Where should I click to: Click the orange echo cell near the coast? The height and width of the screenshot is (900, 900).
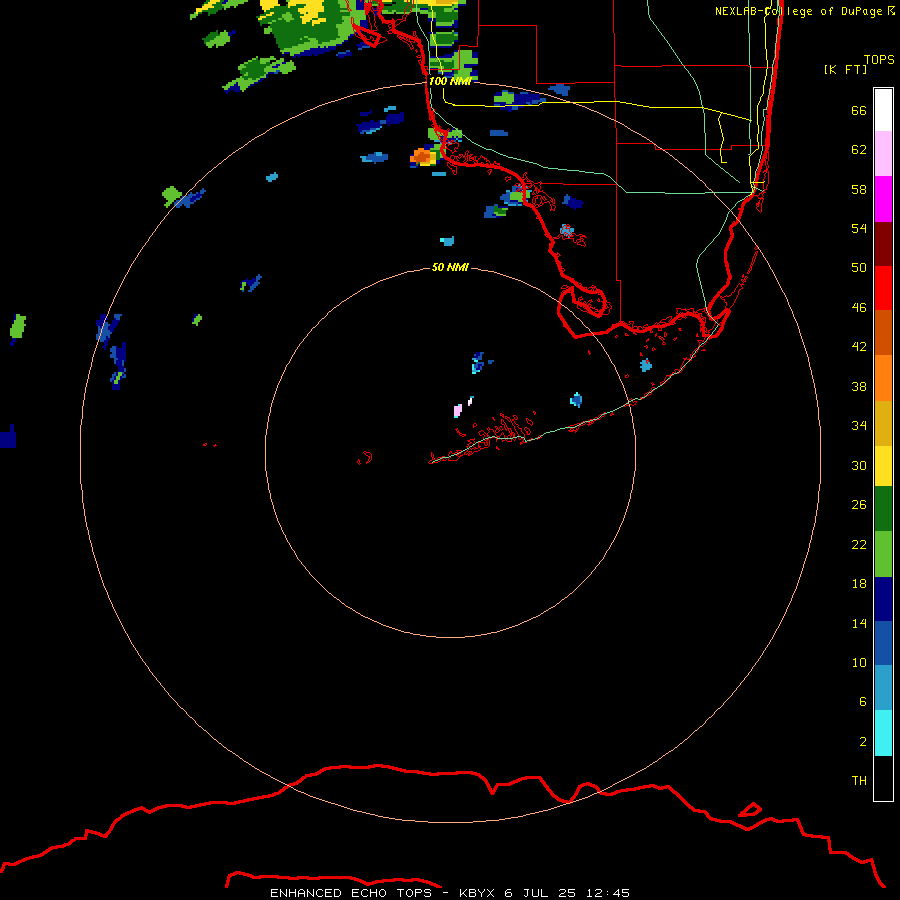click(424, 156)
